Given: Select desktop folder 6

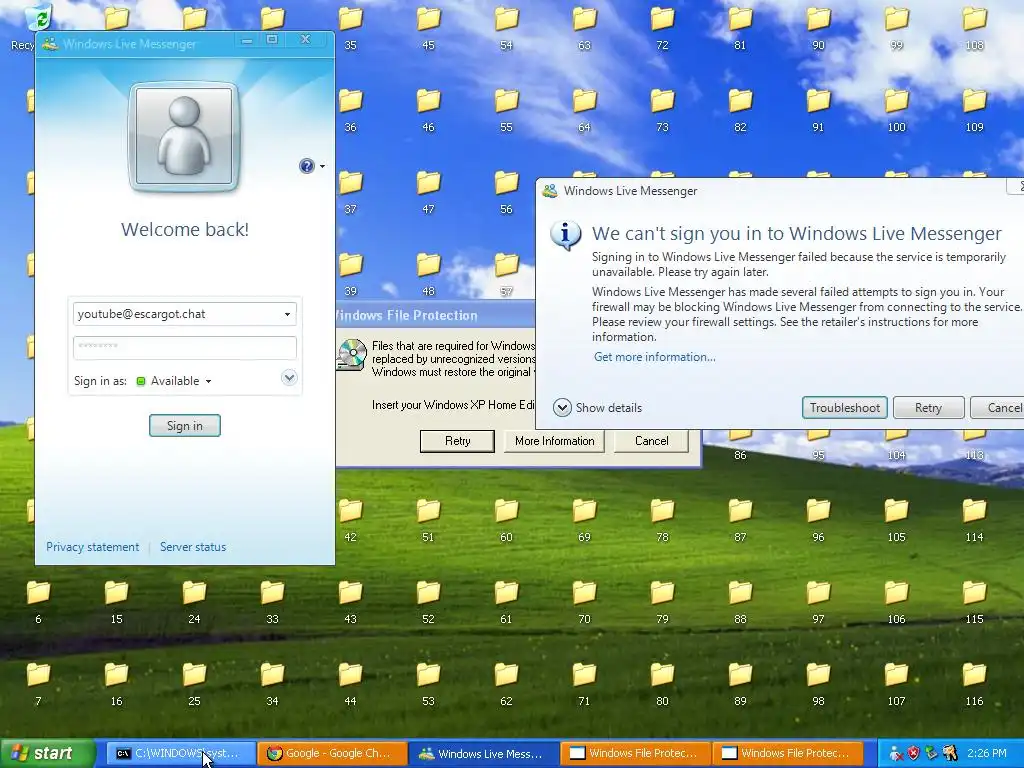Looking at the screenshot, I should pos(38,602).
